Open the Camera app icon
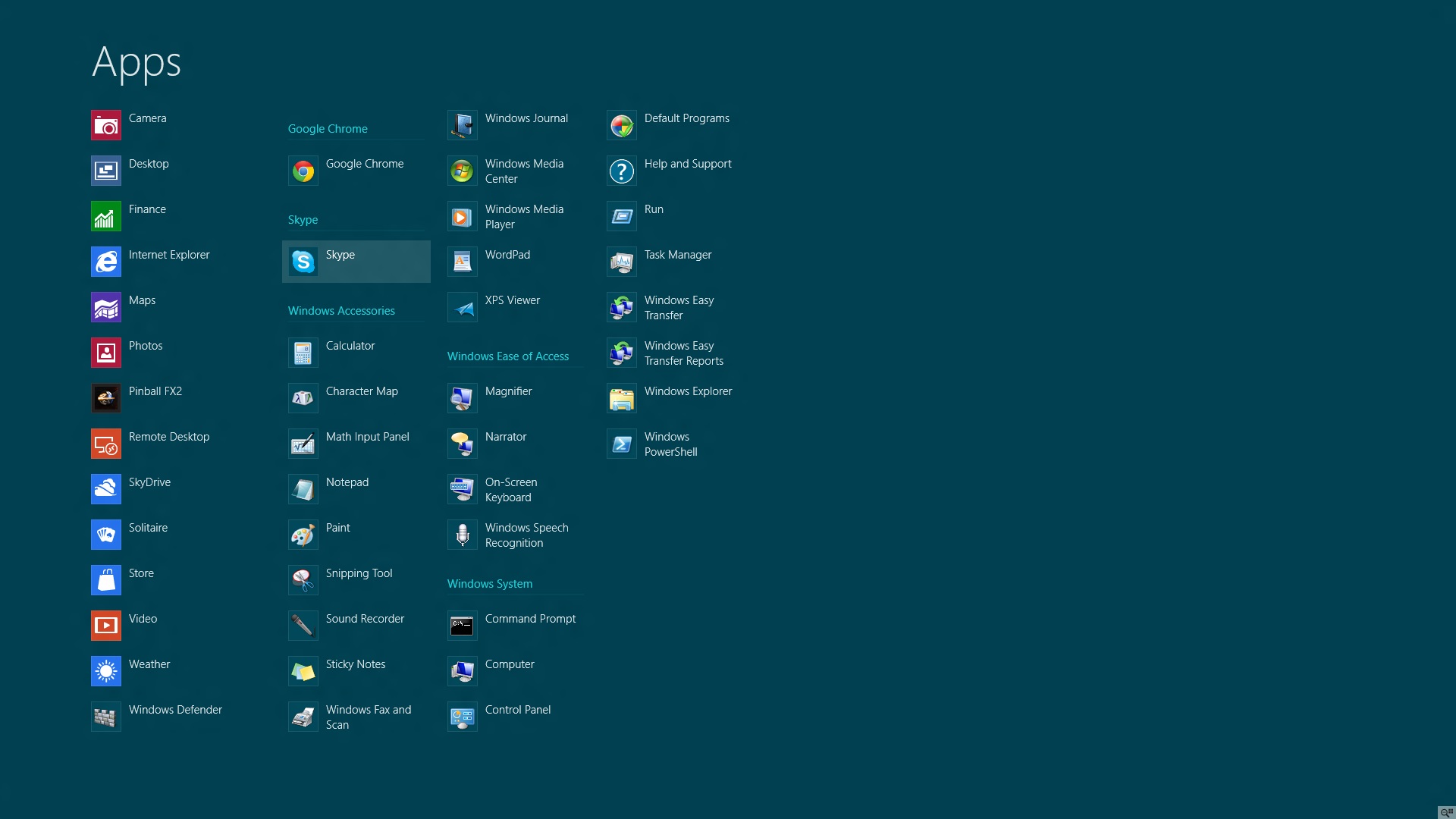1456x819 pixels. point(106,125)
